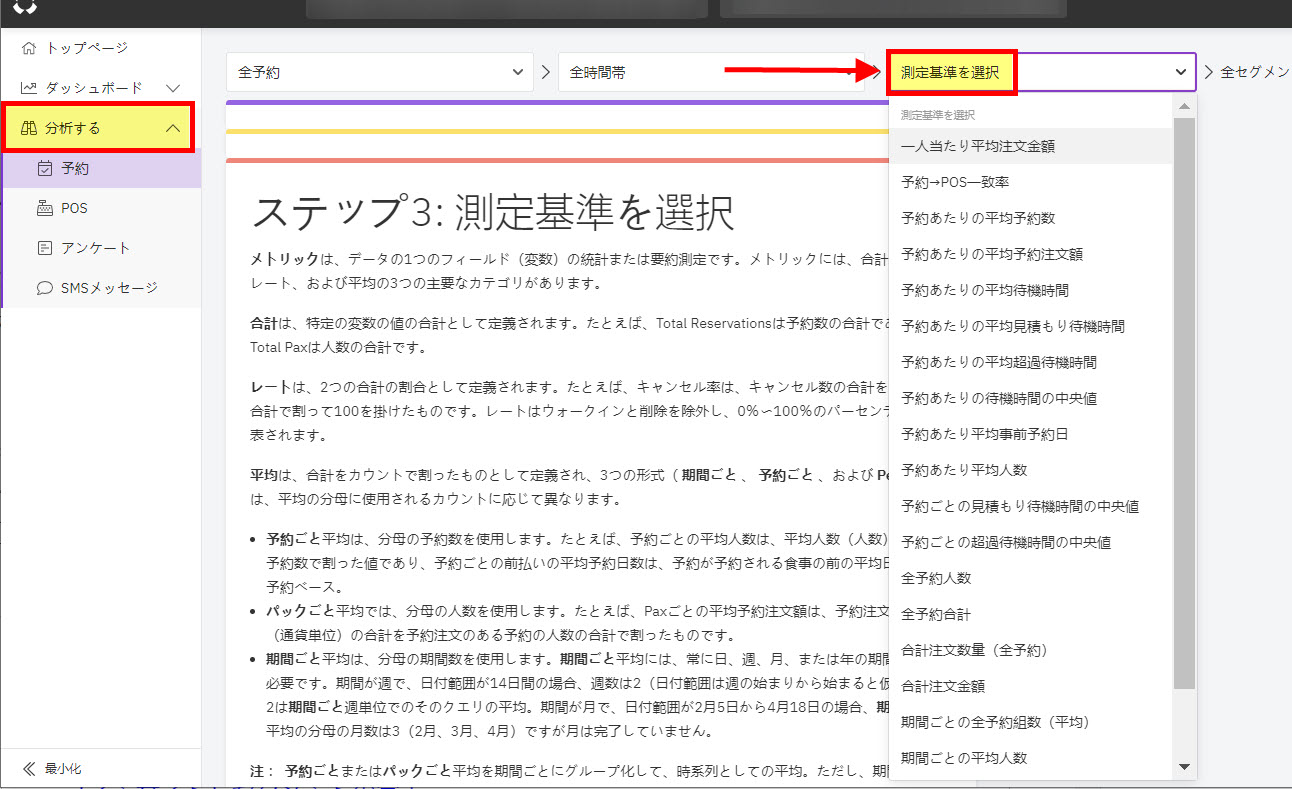Click the dropdown list scroll-down arrow
The height and width of the screenshot is (789, 1292).
(x=1184, y=767)
